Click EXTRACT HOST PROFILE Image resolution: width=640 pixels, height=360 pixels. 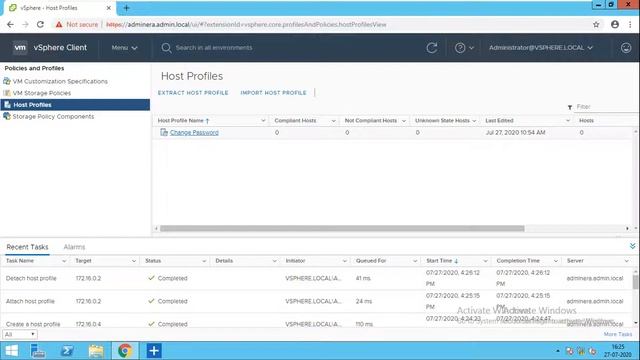(x=193, y=93)
